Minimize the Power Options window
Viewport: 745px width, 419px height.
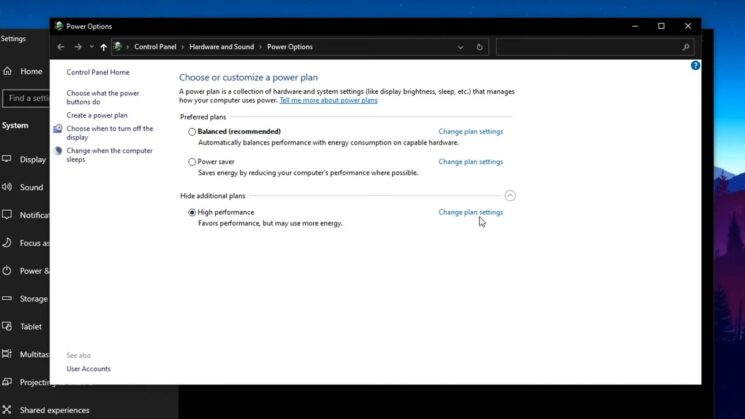635,26
